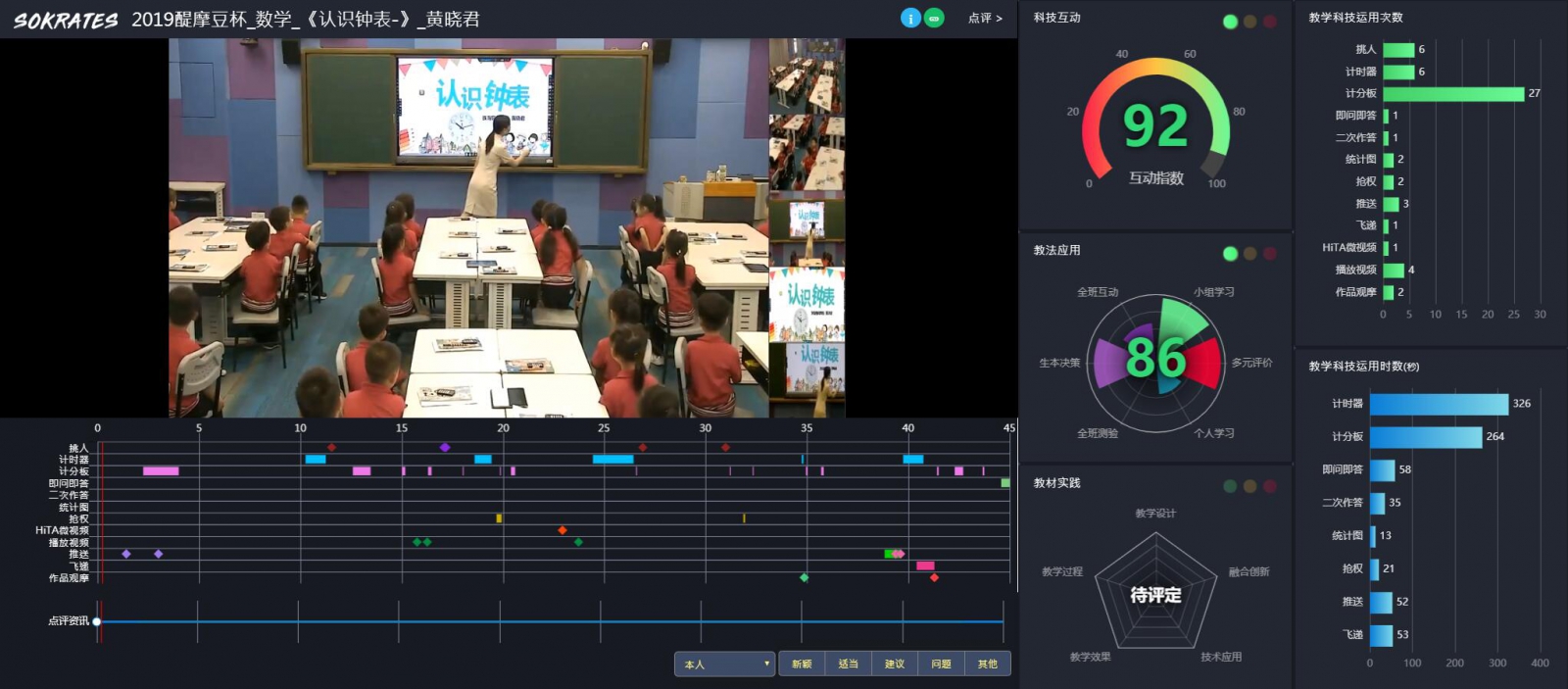The width and height of the screenshot is (1568, 689).
Task: Click the 新颖 comment button
Action: point(802,664)
